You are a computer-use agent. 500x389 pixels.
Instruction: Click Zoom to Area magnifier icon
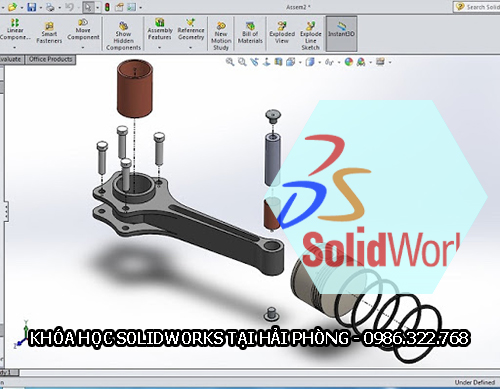click(x=242, y=62)
